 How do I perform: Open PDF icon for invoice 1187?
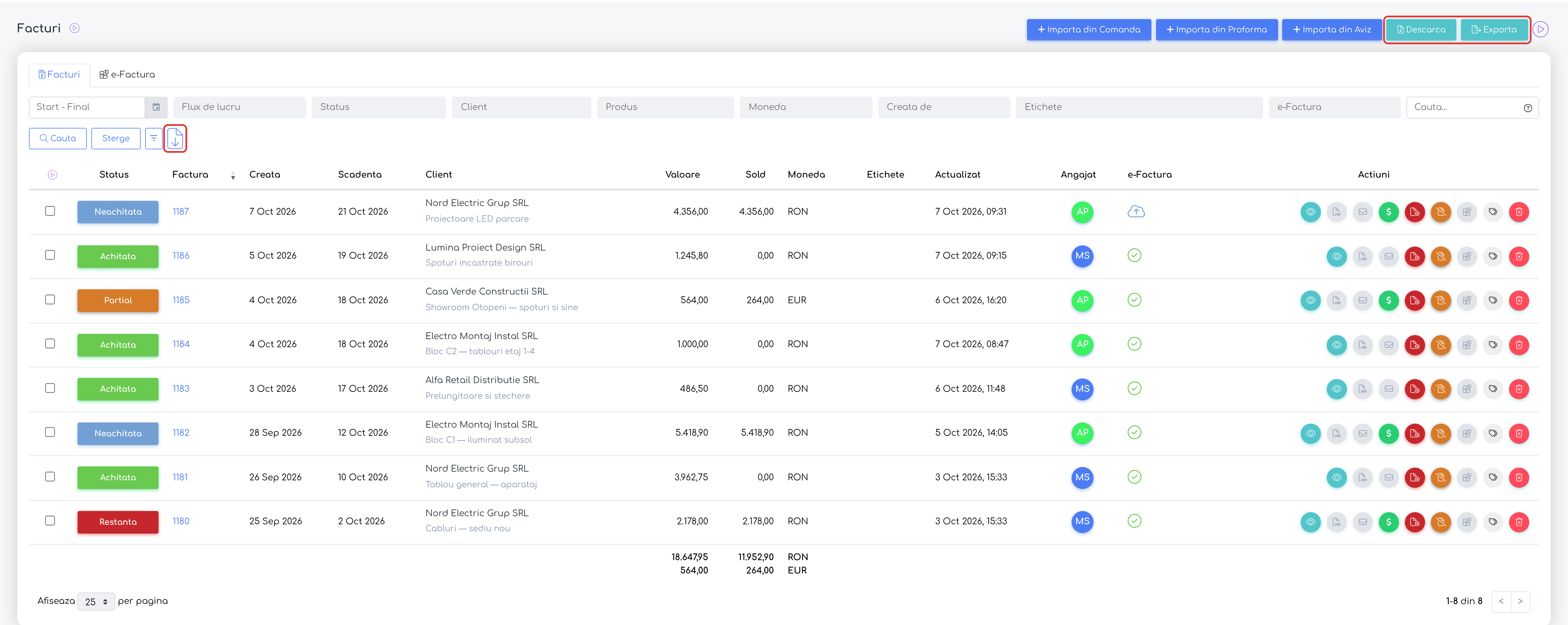click(x=1336, y=212)
